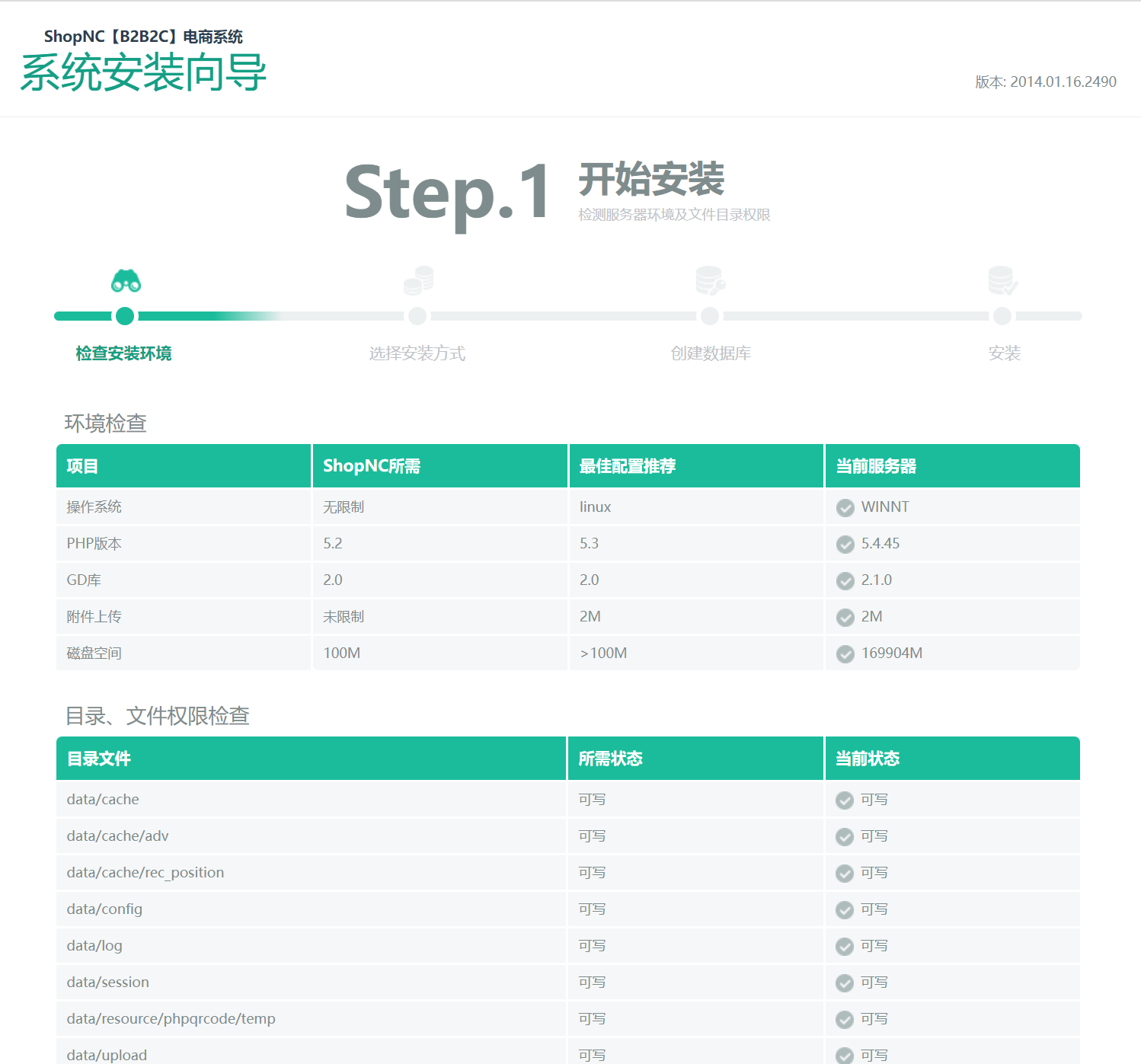
Task: Click the ShopNC【B2B2C】电商系统 heading text
Action: tap(143, 37)
